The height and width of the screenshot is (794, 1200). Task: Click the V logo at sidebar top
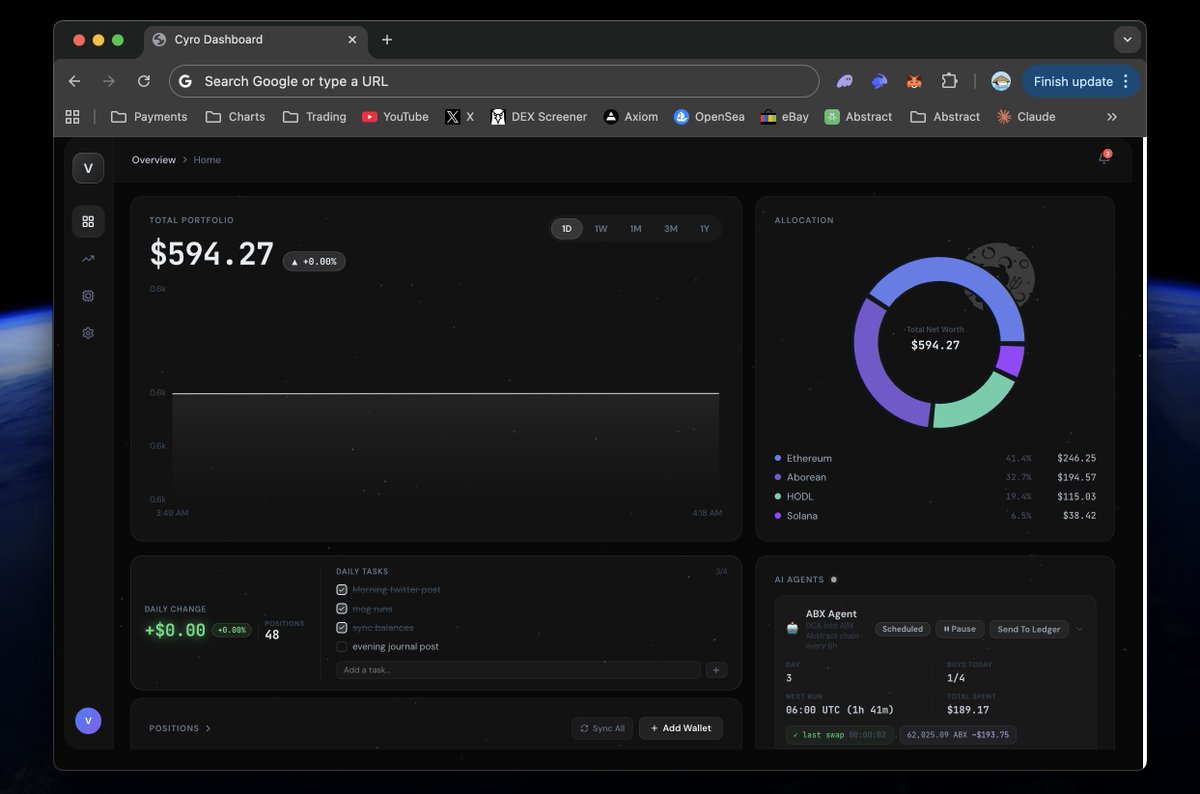(x=88, y=168)
